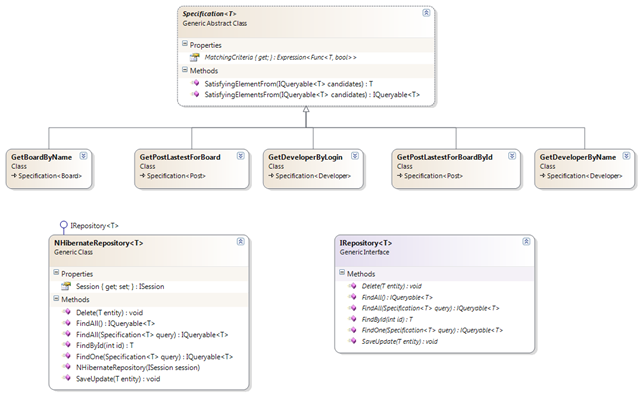Collapse Properties section in Specification<T>
The height and width of the screenshot is (395, 640).
[185, 44]
